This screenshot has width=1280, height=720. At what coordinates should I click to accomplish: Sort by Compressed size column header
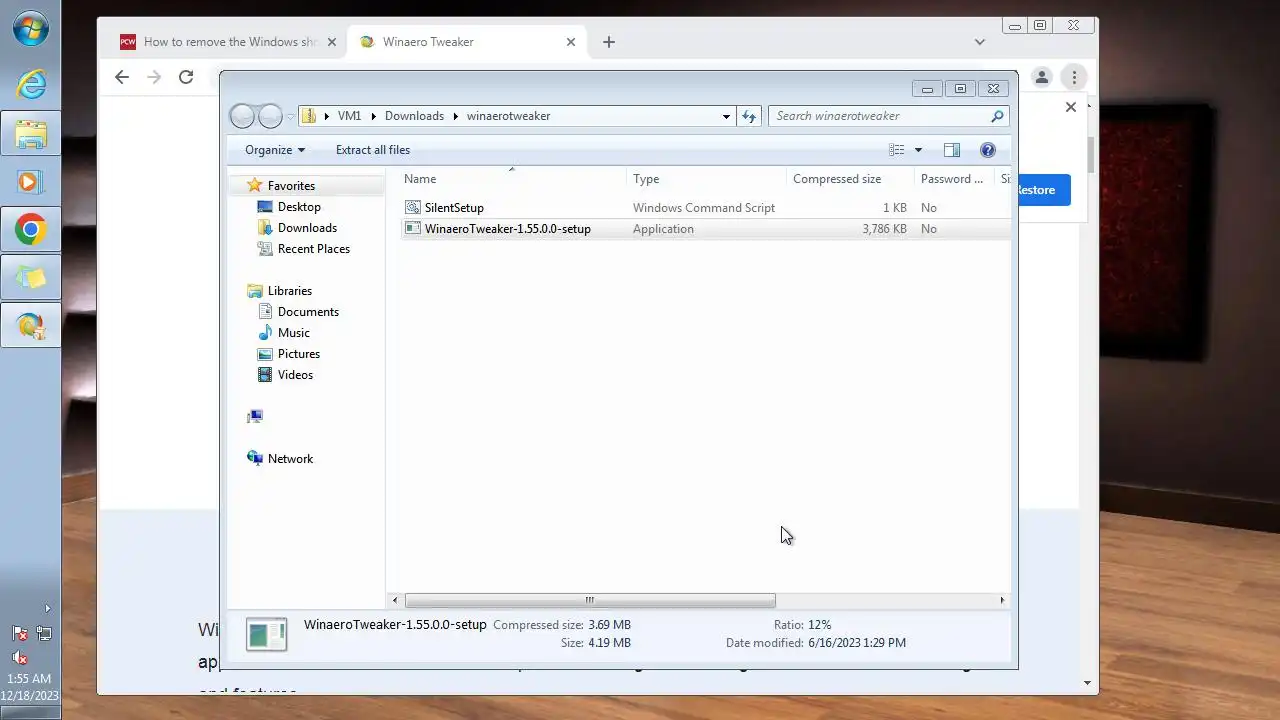click(x=850, y=179)
